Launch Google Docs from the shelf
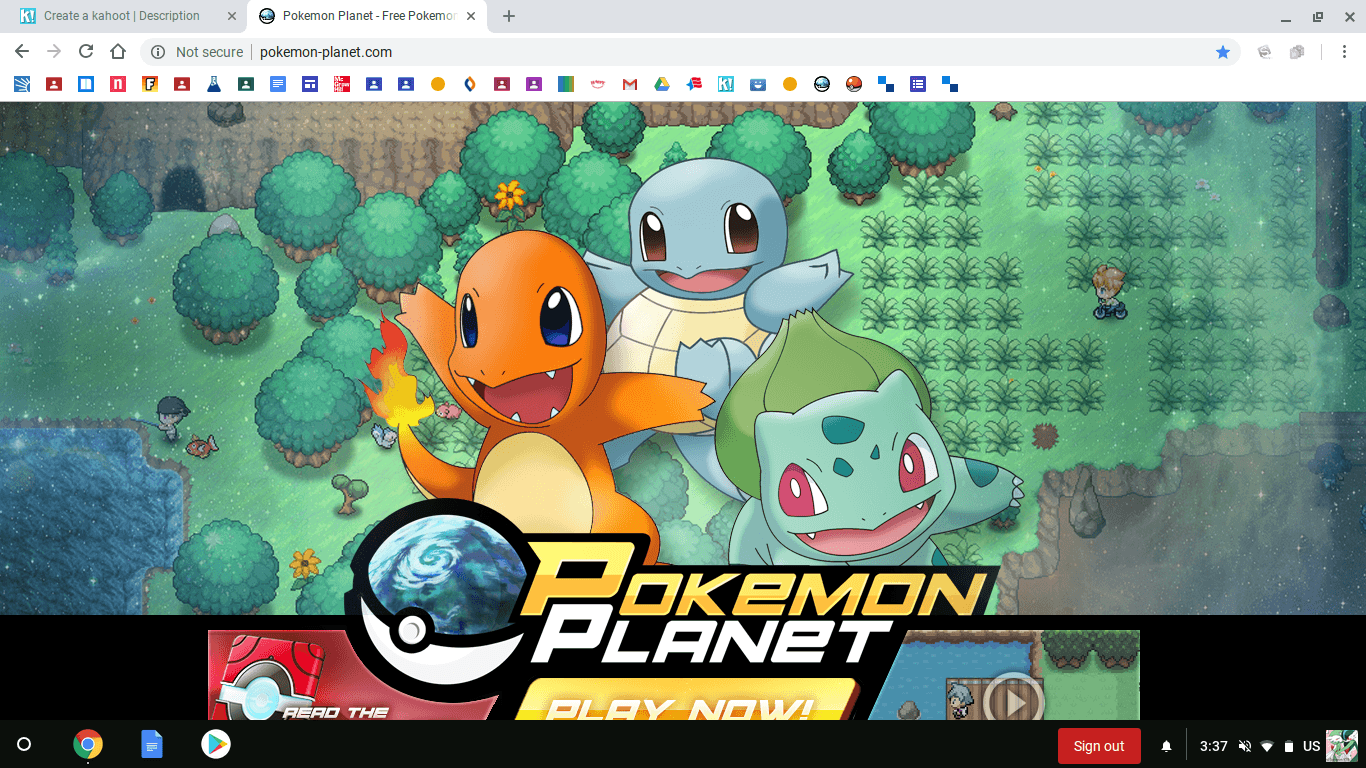Image resolution: width=1366 pixels, height=768 pixels. click(152, 745)
